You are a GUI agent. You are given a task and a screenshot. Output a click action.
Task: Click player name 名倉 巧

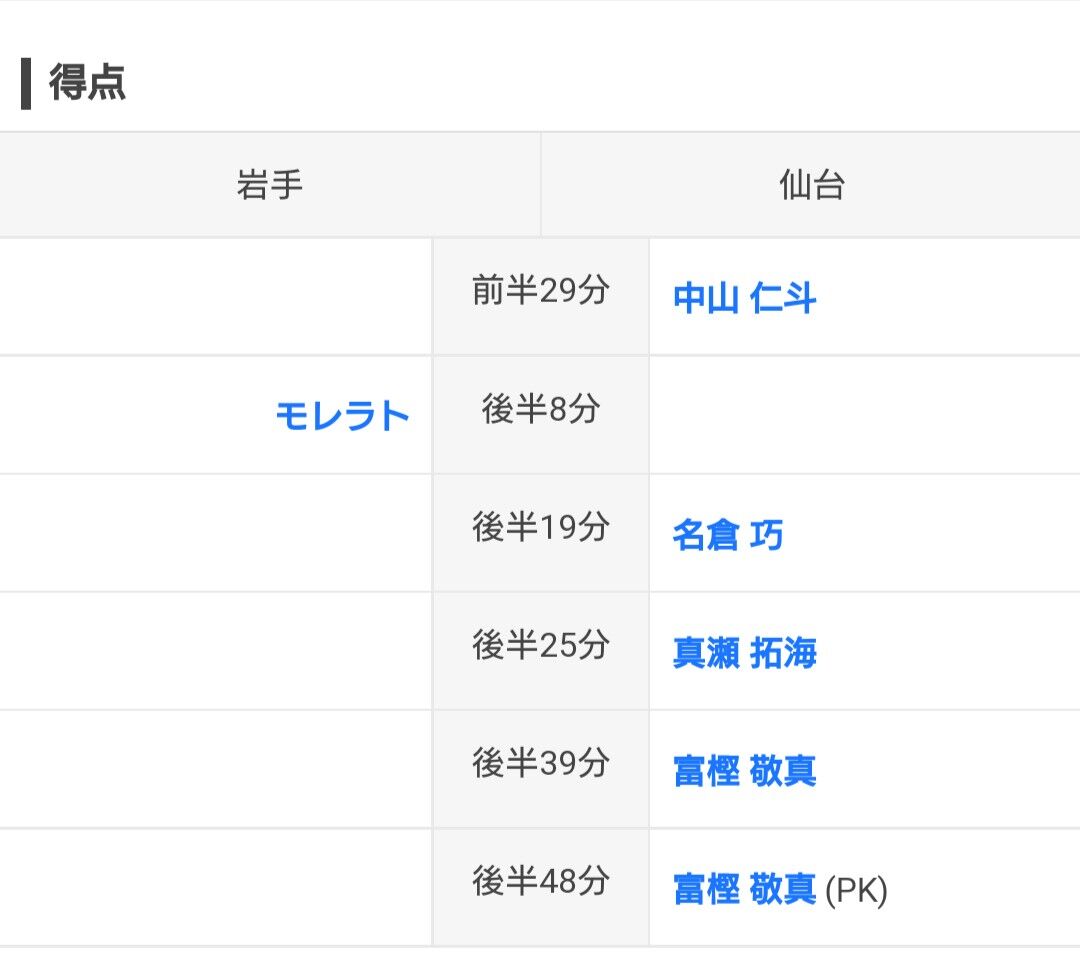pyautogui.click(x=727, y=535)
